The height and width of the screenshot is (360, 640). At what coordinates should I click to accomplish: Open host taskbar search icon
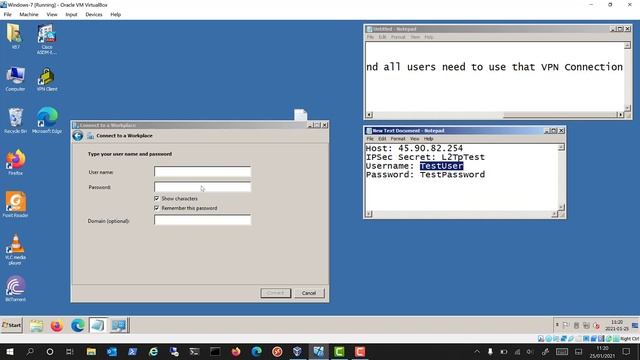(30, 351)
